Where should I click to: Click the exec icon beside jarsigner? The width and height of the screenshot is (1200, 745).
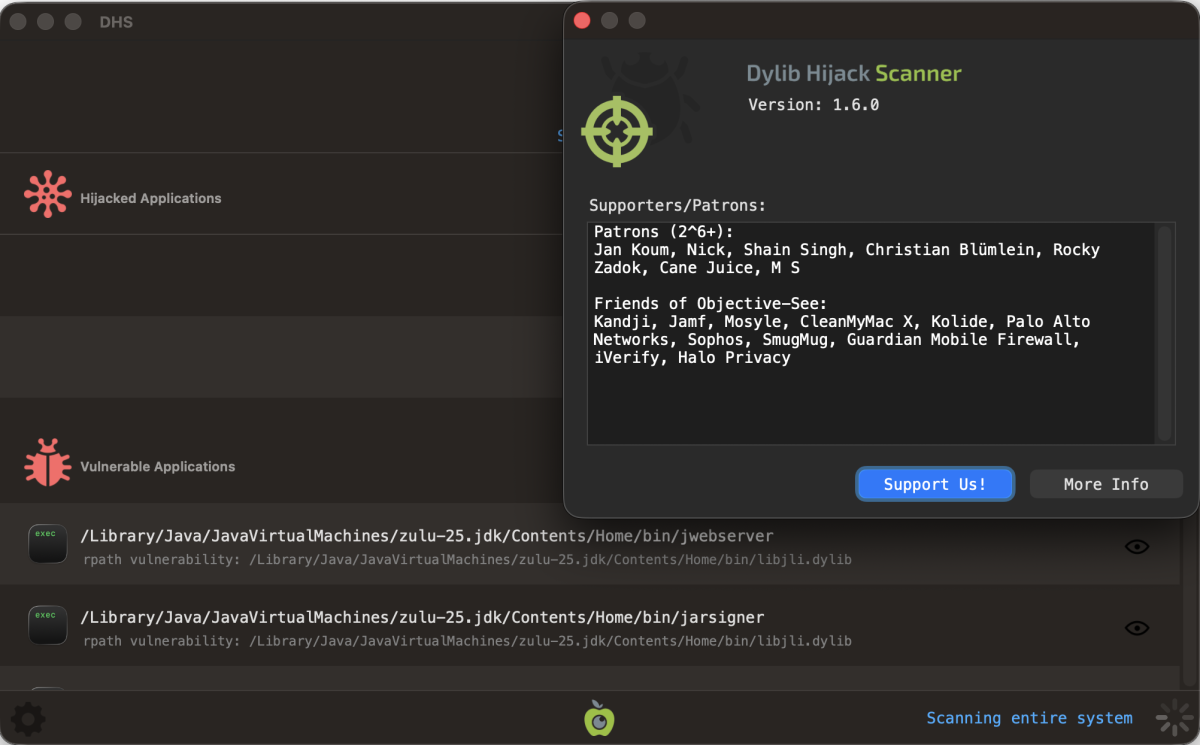47,625
